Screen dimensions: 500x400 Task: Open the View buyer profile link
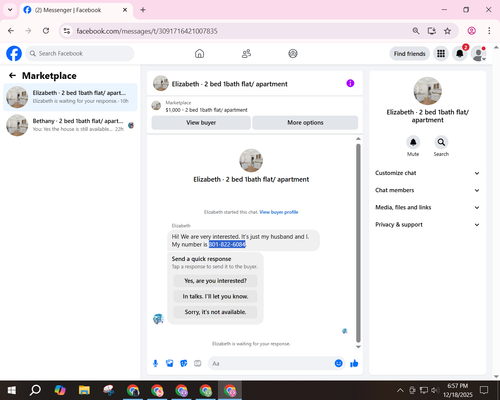279,212
